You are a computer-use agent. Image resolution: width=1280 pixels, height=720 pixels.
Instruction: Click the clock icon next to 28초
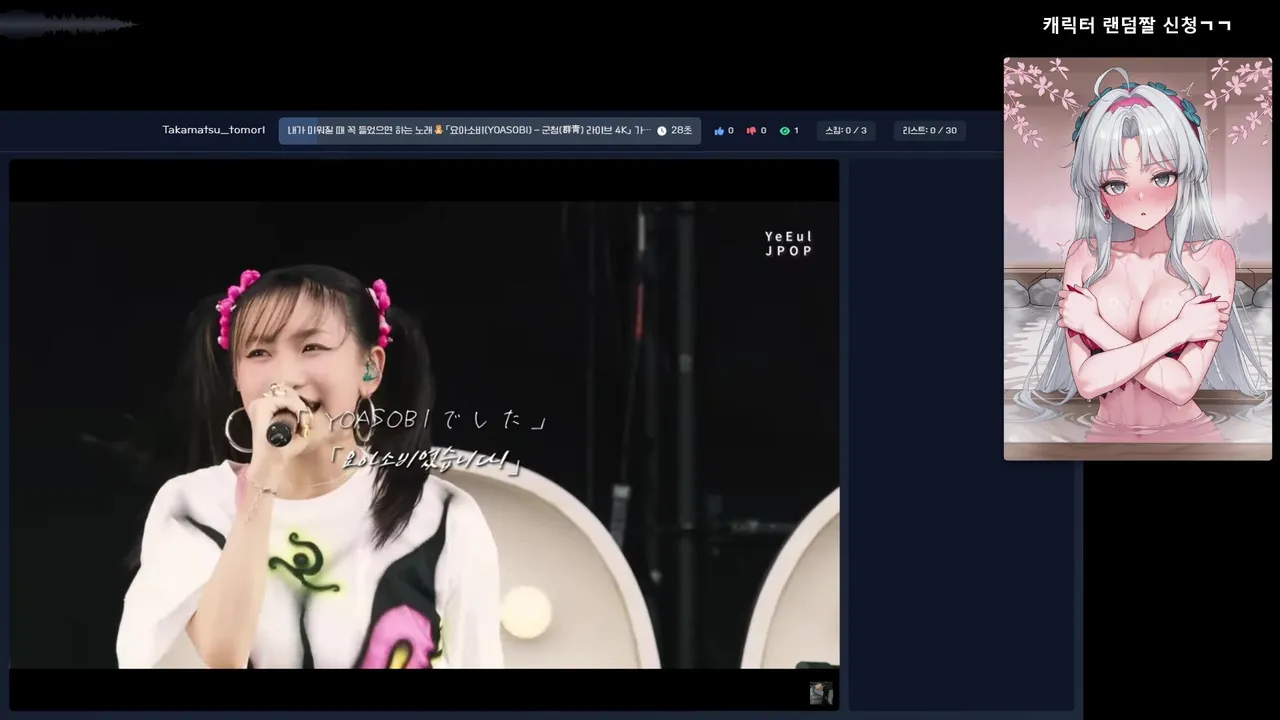662,131
